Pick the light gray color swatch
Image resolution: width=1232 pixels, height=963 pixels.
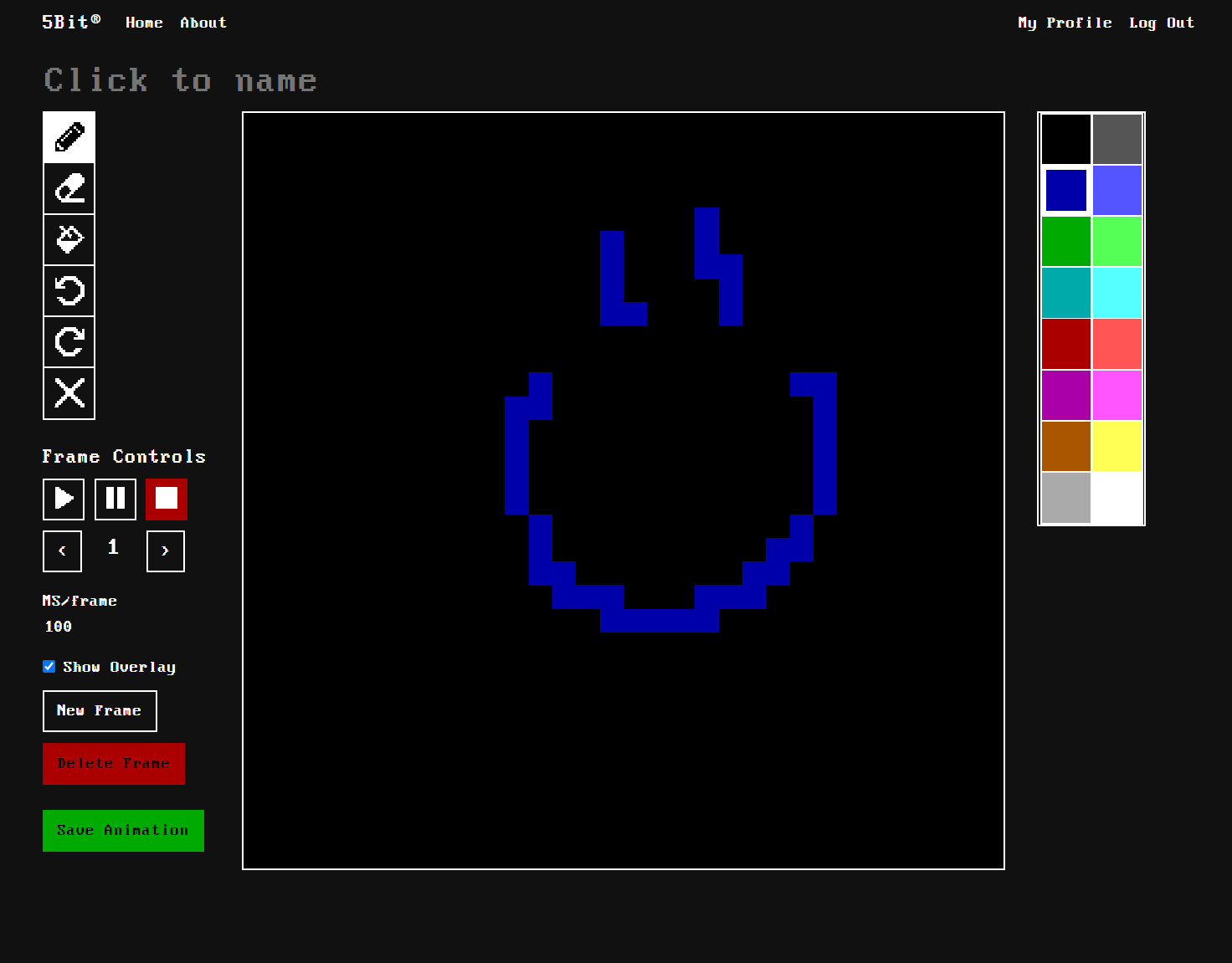click(x=1066, y=497)
